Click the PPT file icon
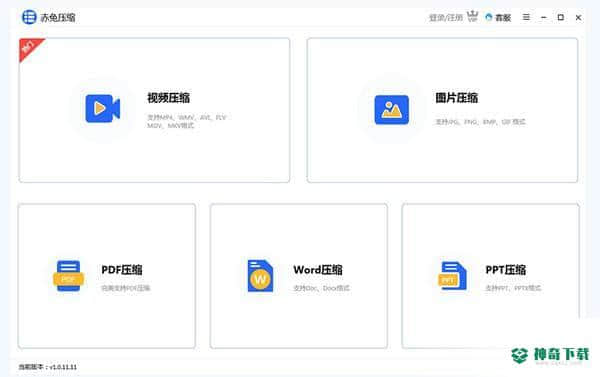Image resolution: width=600 pixels, height=377 pixels. click(452, 276)
